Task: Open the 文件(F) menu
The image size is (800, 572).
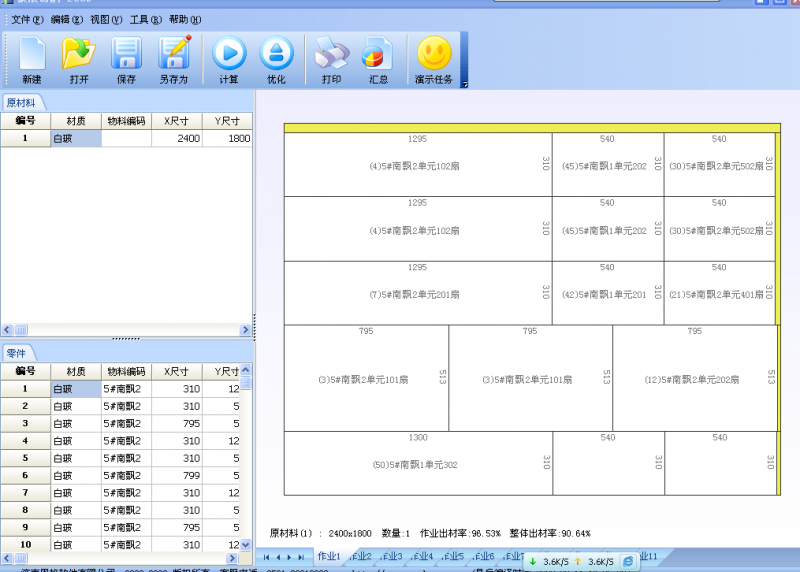Action: tap(28, 19)
